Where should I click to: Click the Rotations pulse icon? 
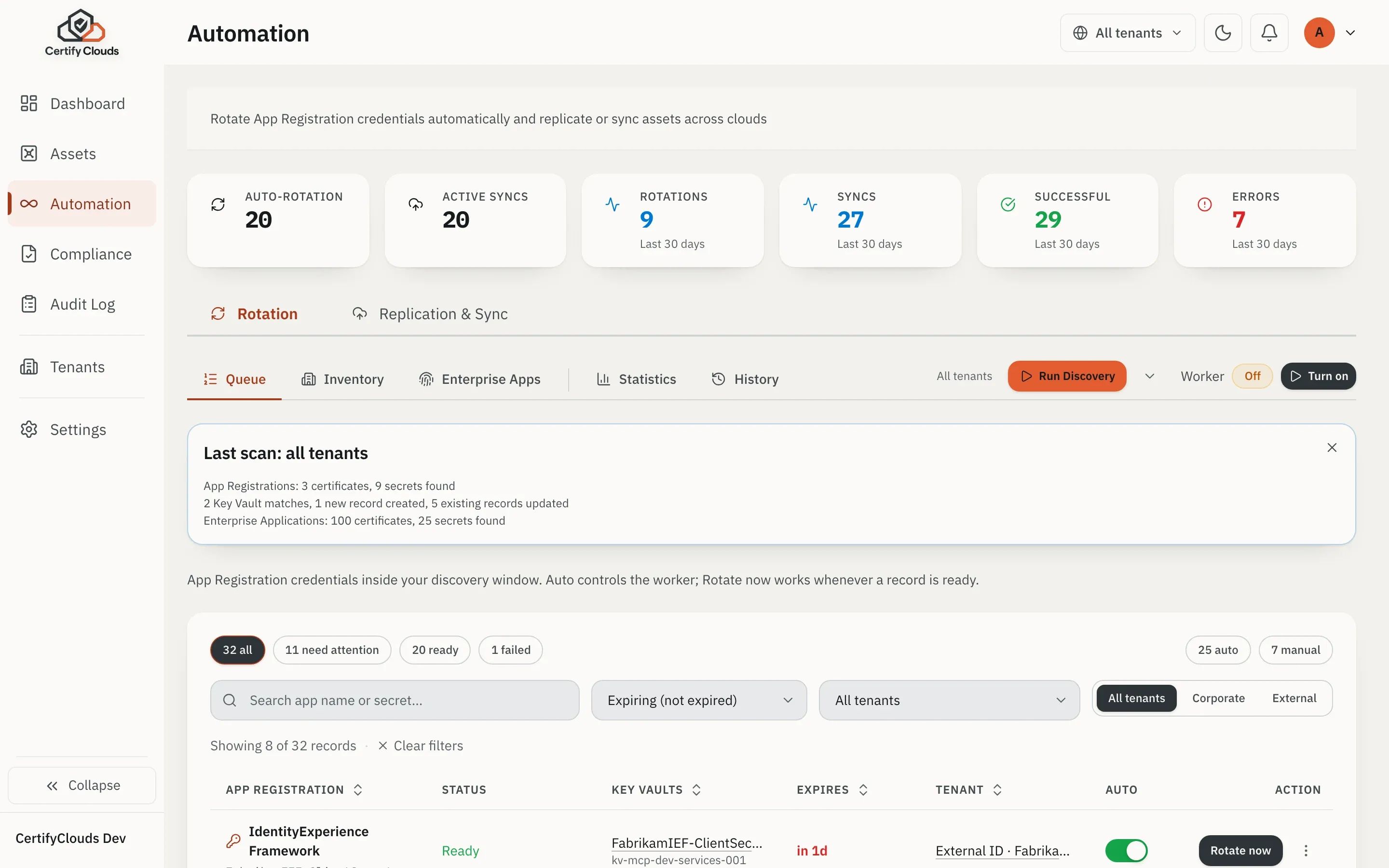(x=613, y=204)
